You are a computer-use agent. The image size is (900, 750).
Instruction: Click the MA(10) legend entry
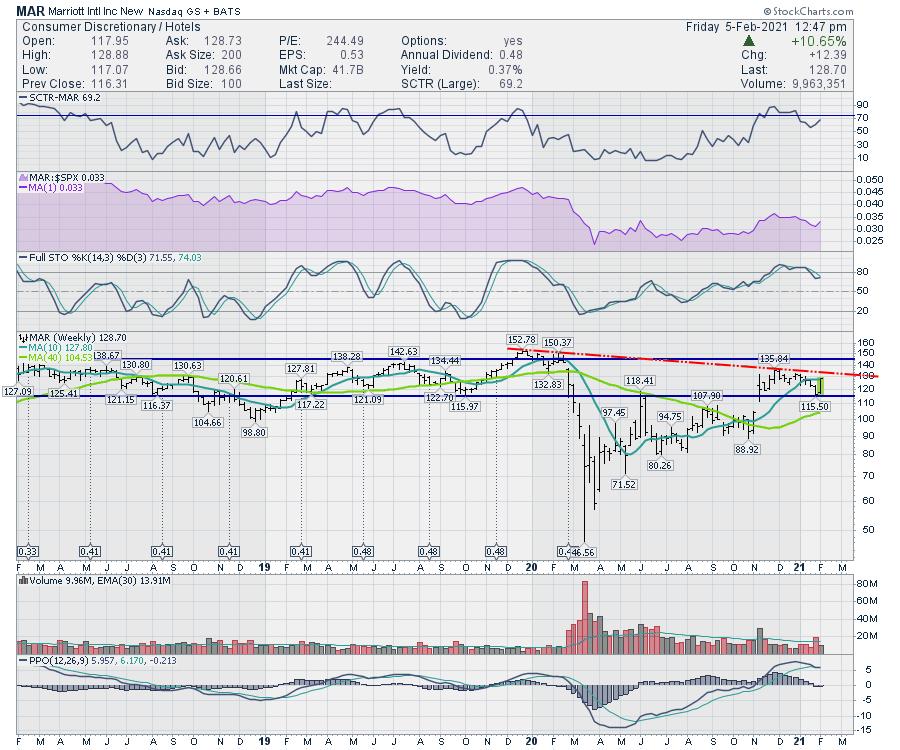pyautogui.click(x=57, y=348)
